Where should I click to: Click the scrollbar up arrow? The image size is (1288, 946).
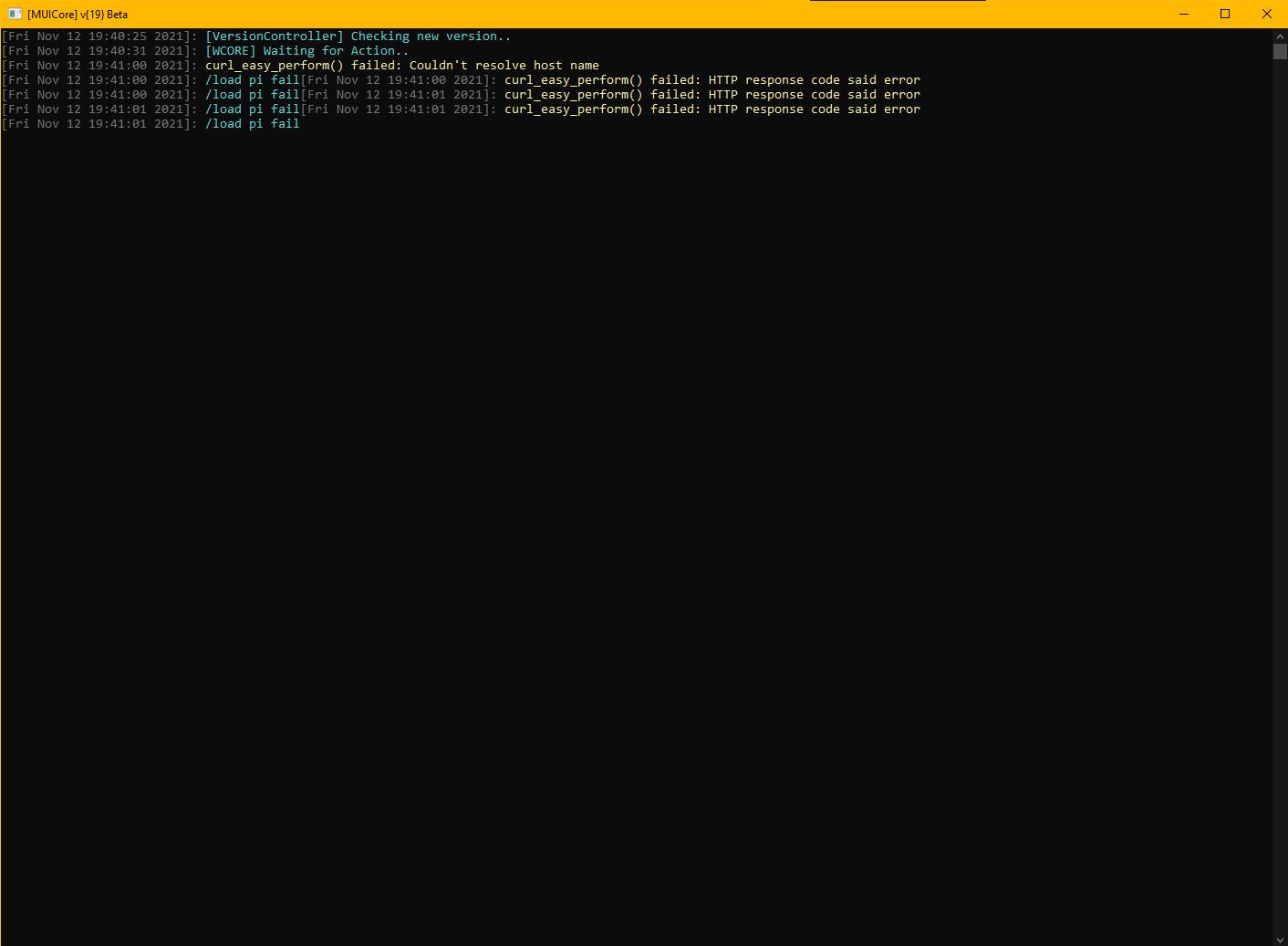pos(1280,36)
